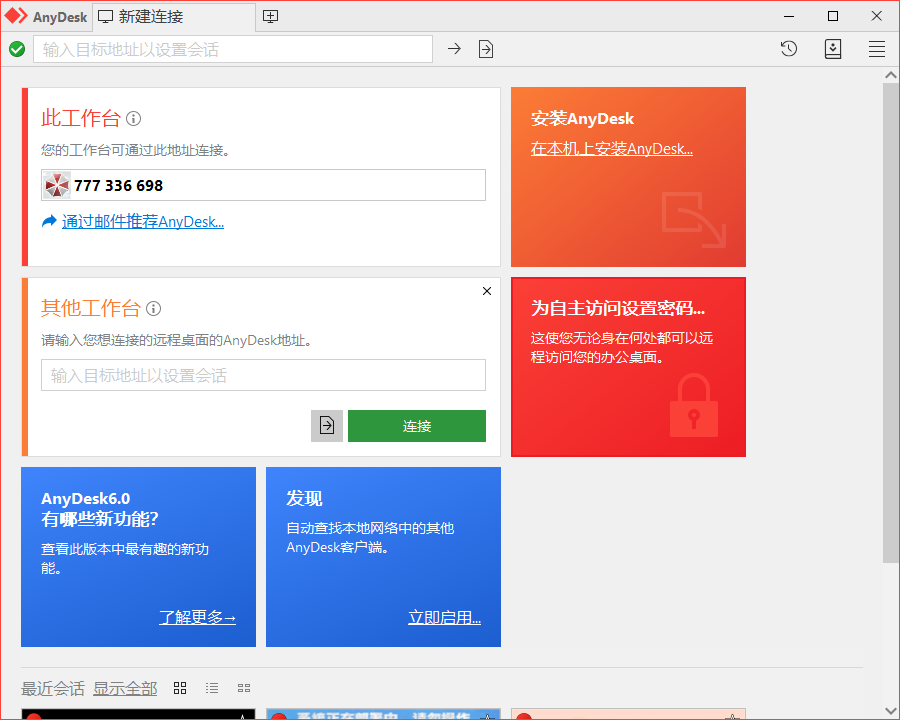Switch recent sessions to large tile view
Viewport: 900px width, 720px height.
tap(180, 688)
